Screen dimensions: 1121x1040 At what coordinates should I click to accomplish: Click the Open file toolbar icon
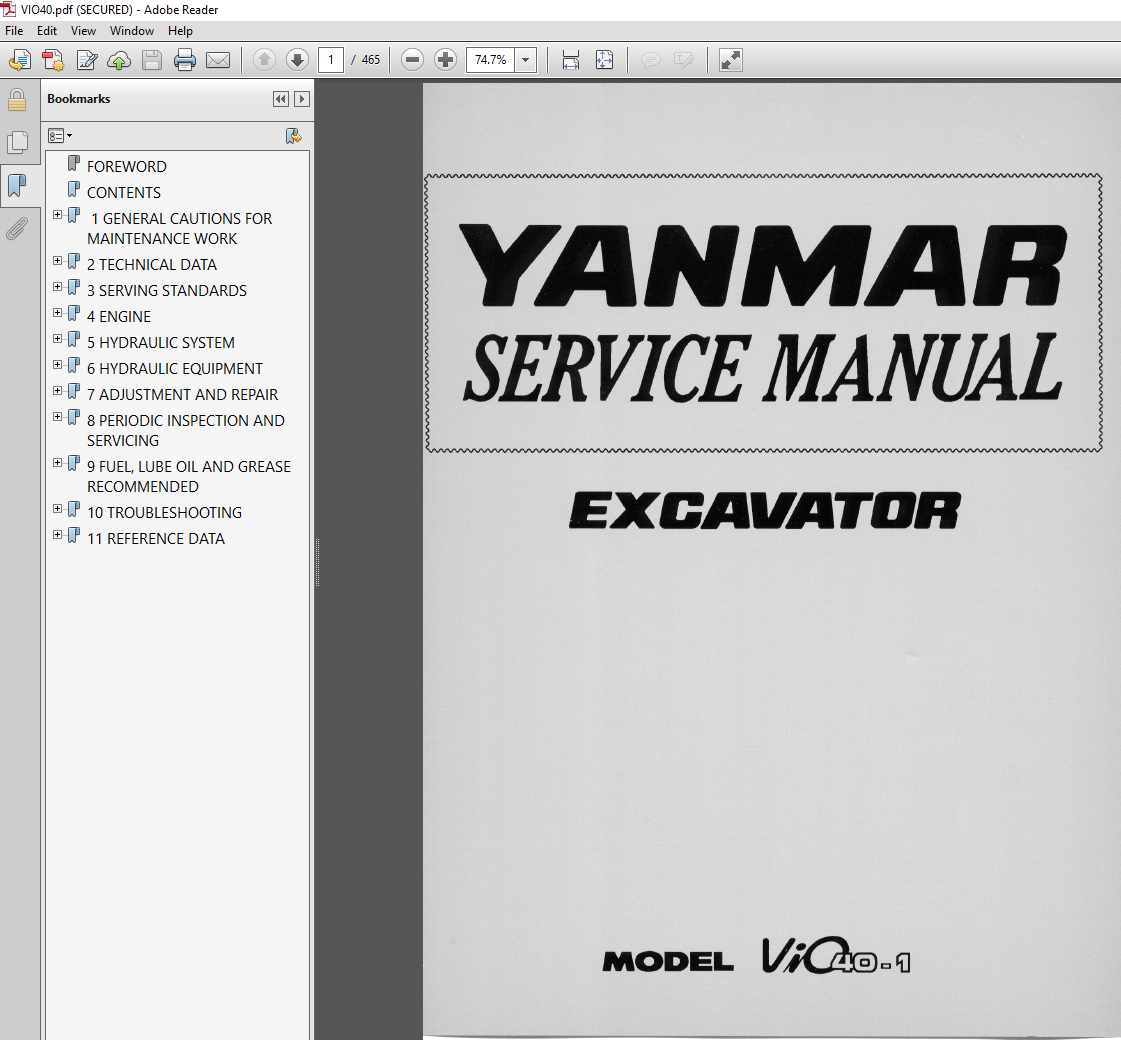tap(19, 60)
